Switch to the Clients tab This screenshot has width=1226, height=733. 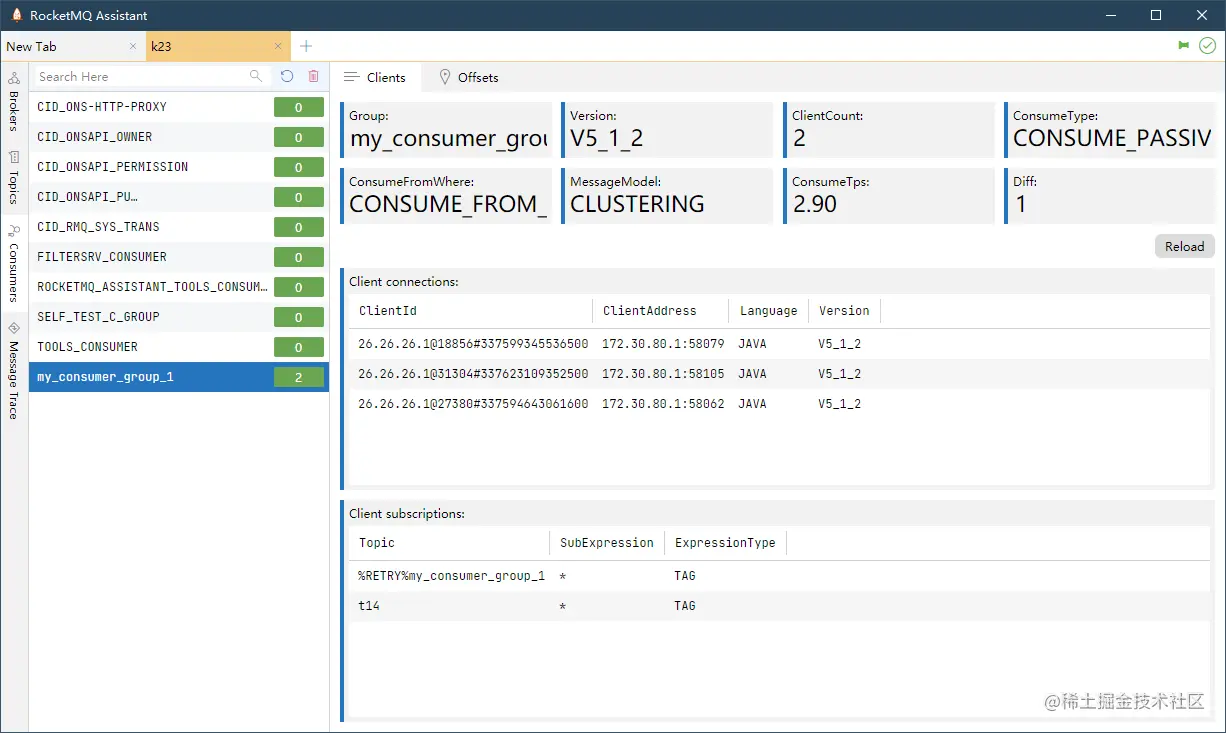tap(375, 77)
